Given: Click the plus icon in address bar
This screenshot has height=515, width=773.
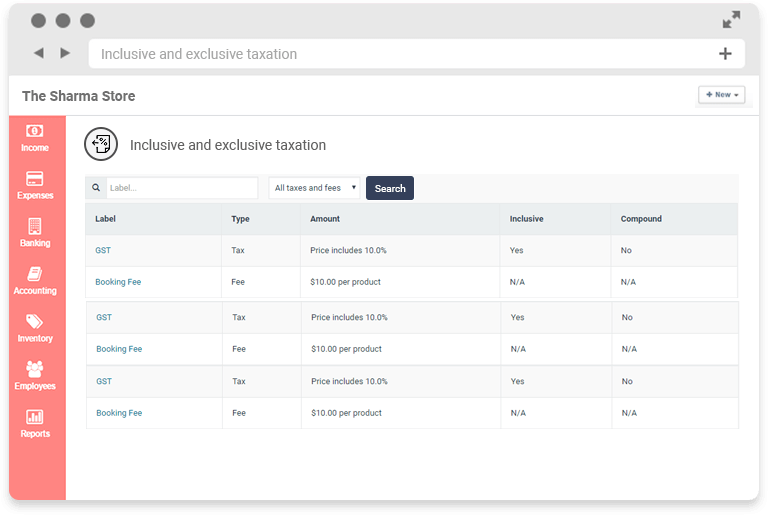Looking at the screenshot, I should click(725, 54).
